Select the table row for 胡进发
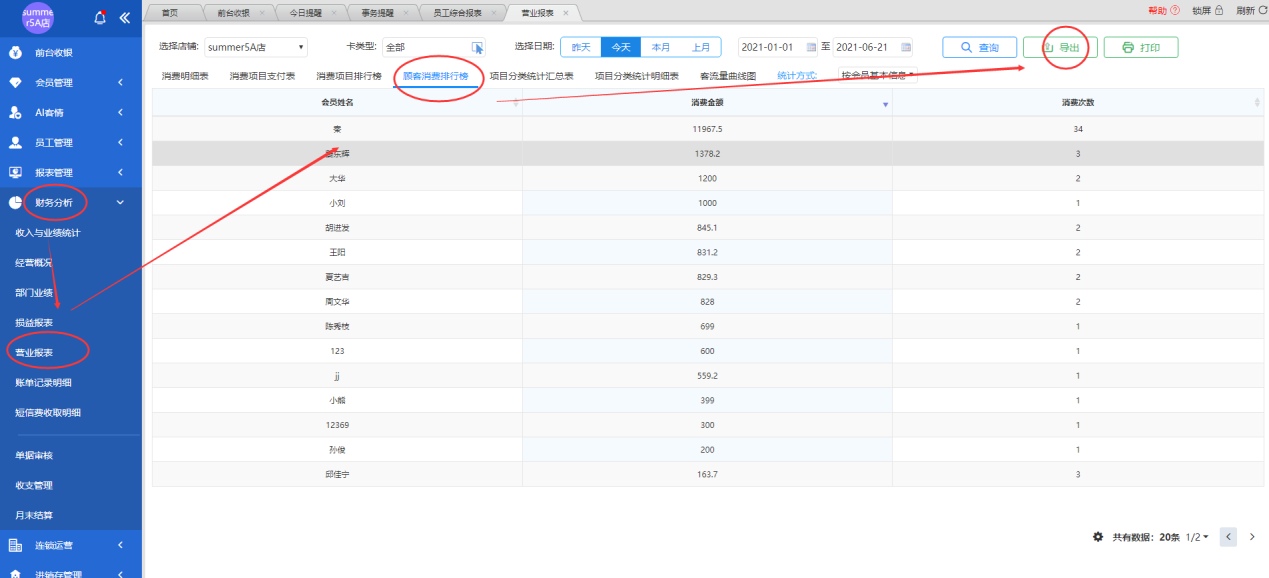This screenshot has height=578, width=1269. (x=706, y=227)
